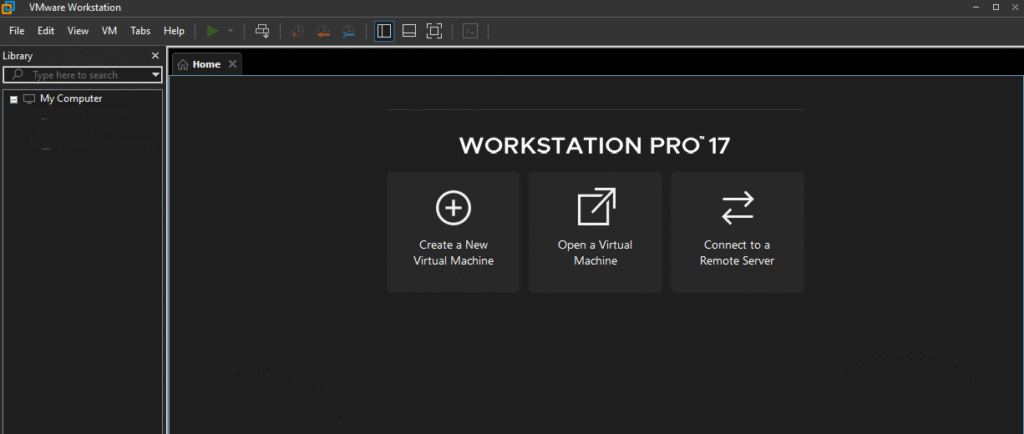Screen dimensions: 1024x434
Task: Open the File menu
Action: pos(17,31)
